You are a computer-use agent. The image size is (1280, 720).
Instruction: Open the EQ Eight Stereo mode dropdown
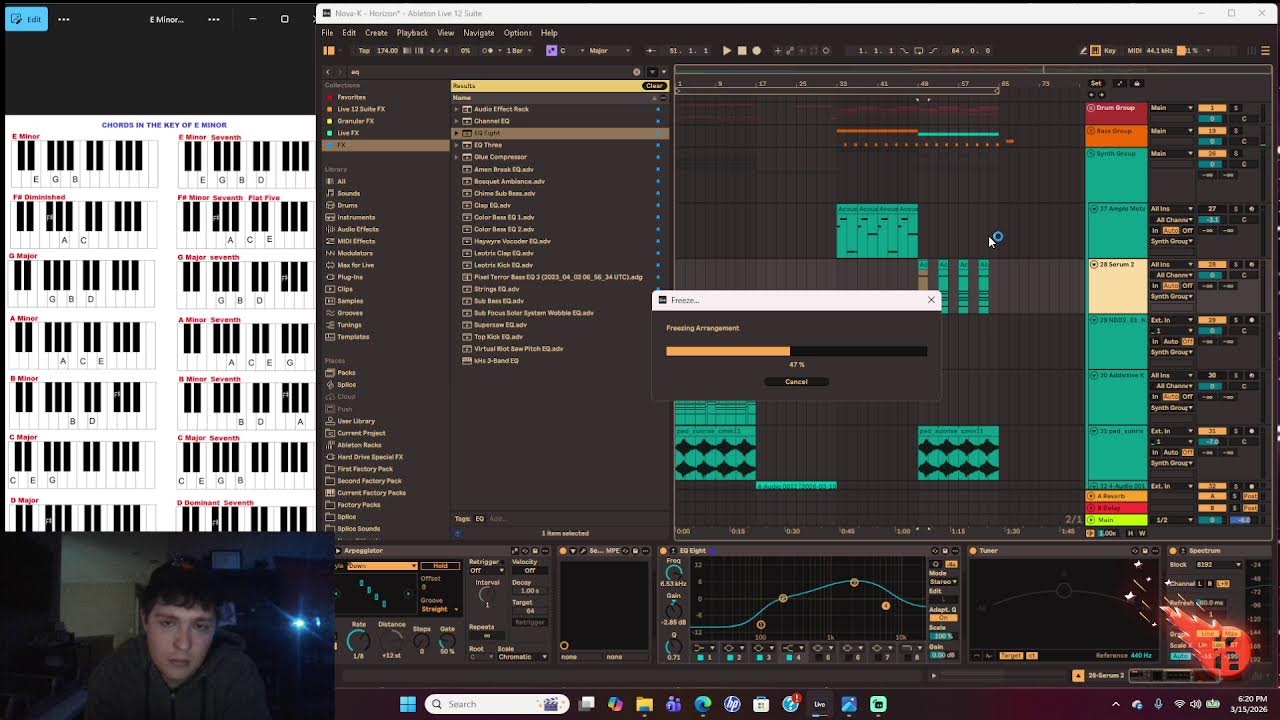[x=943, y=582]
